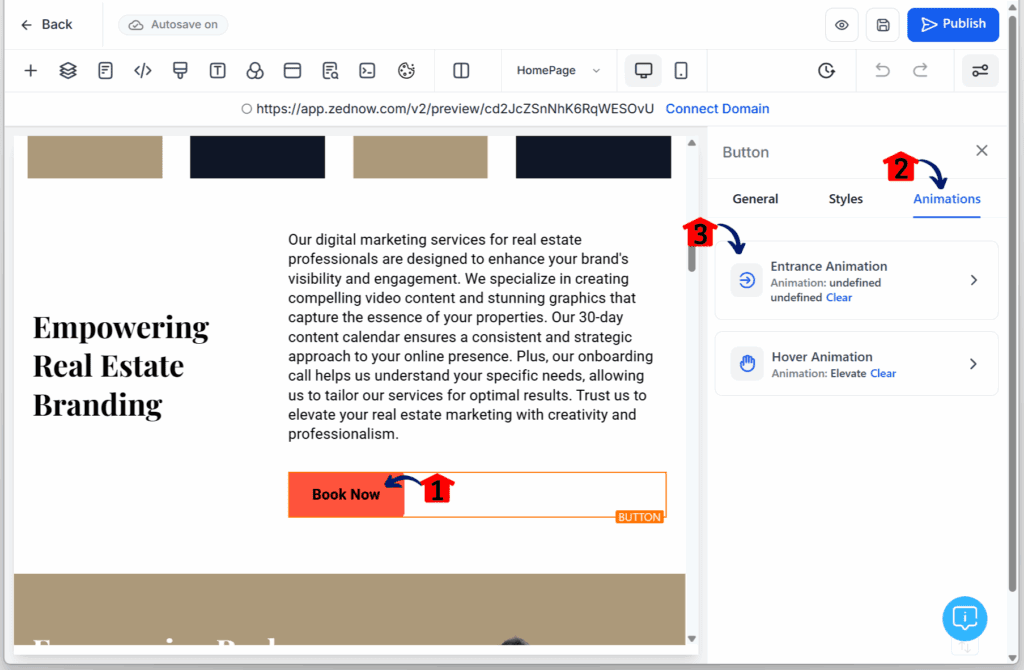Screen dimensions: 1024x670
Task: Click the preview URL text
Action: tap(455, 109)
